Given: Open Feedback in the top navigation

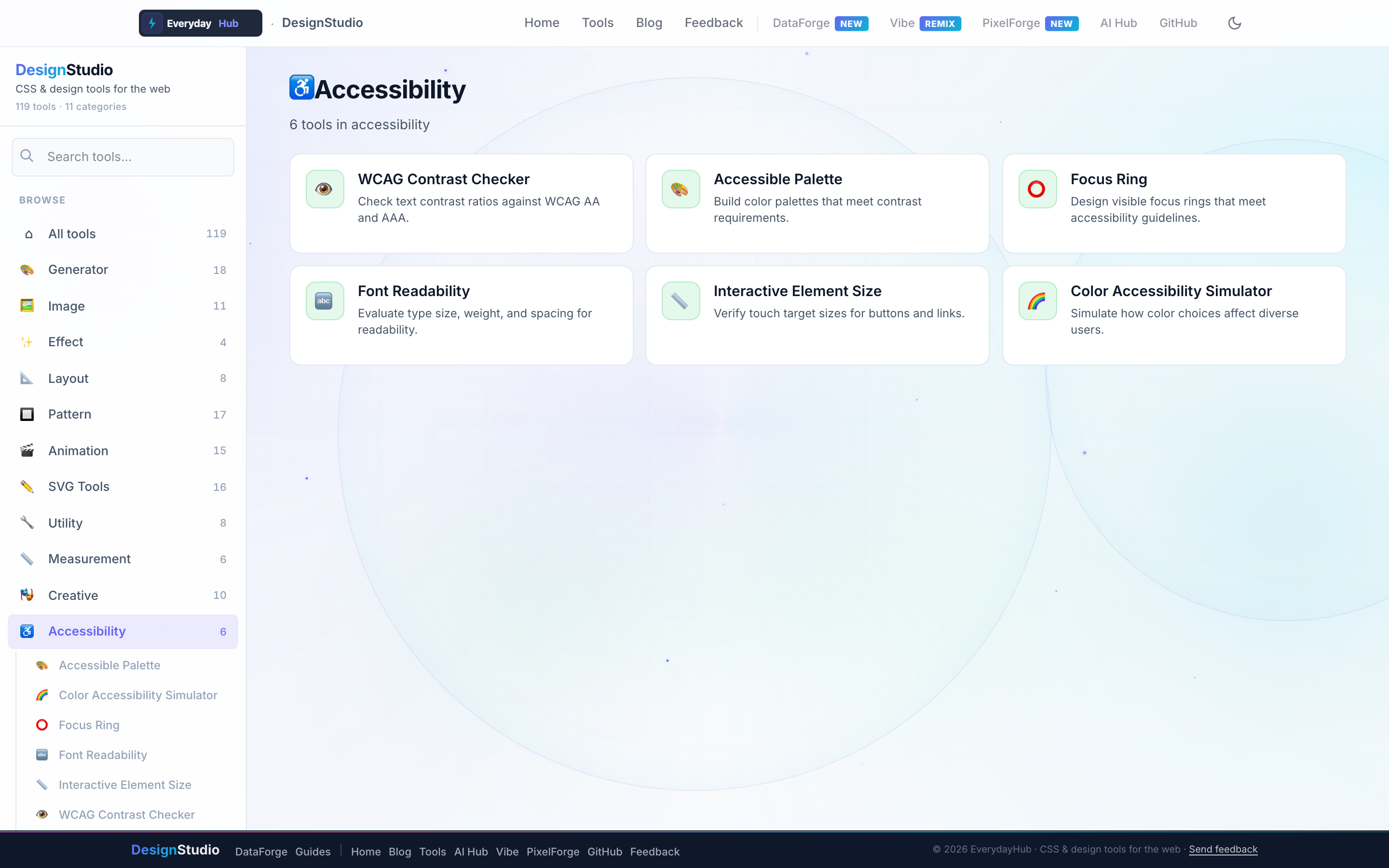Looking at the screenshot, I should (713, 23).
